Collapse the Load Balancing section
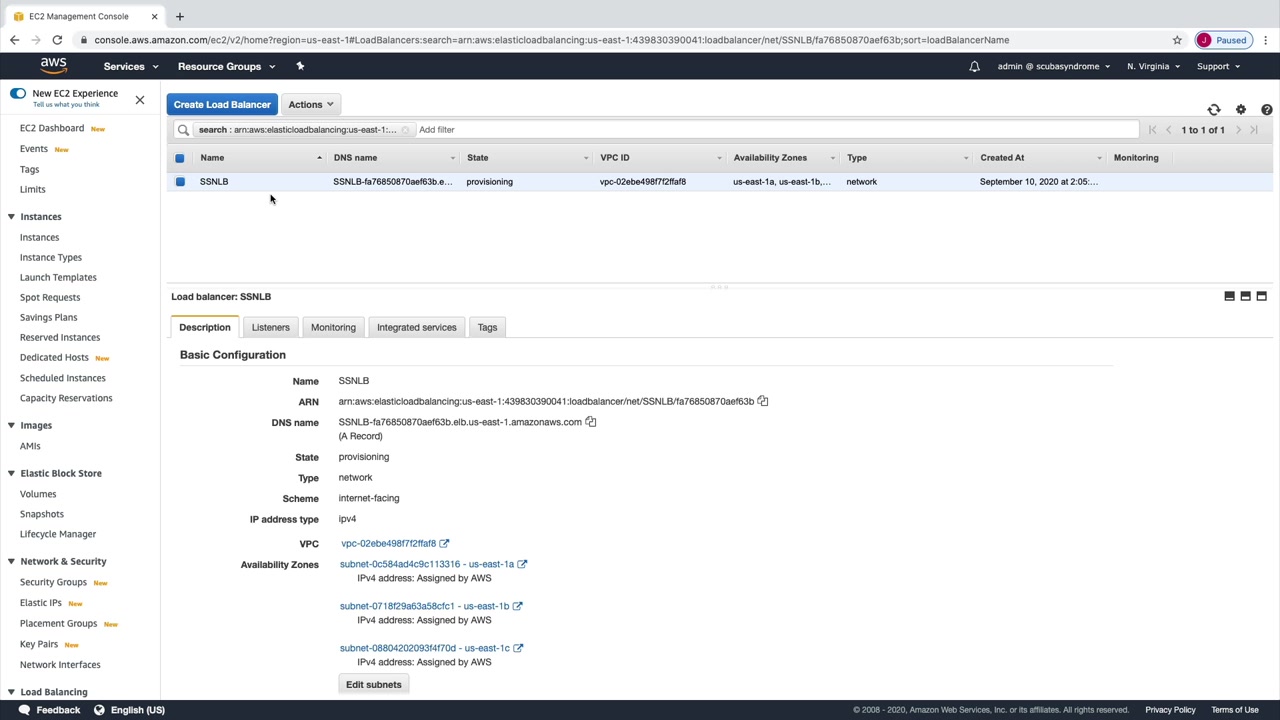Image resolution: width=1280 pixels, height=720 pixels. click(11, 692)
